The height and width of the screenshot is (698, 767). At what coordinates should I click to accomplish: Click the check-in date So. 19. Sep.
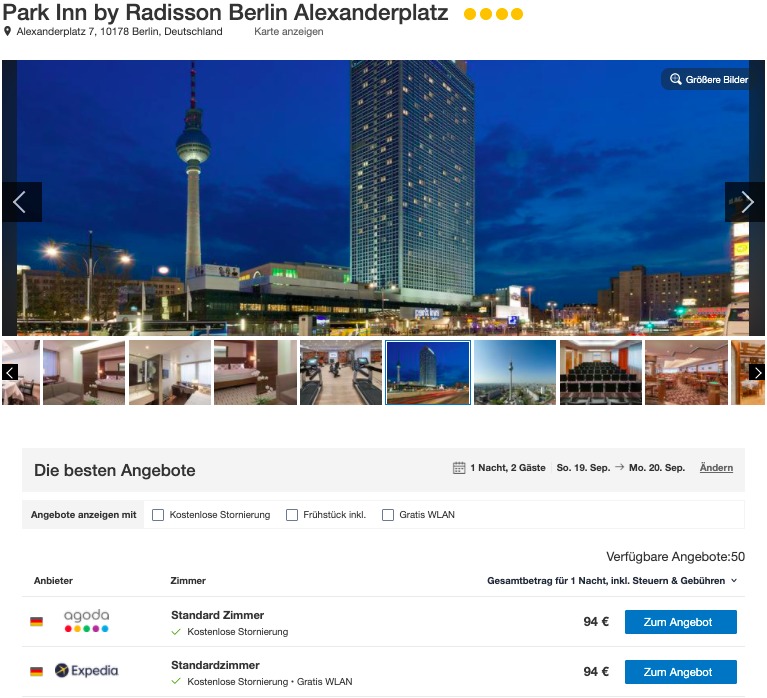coord(583,468)
